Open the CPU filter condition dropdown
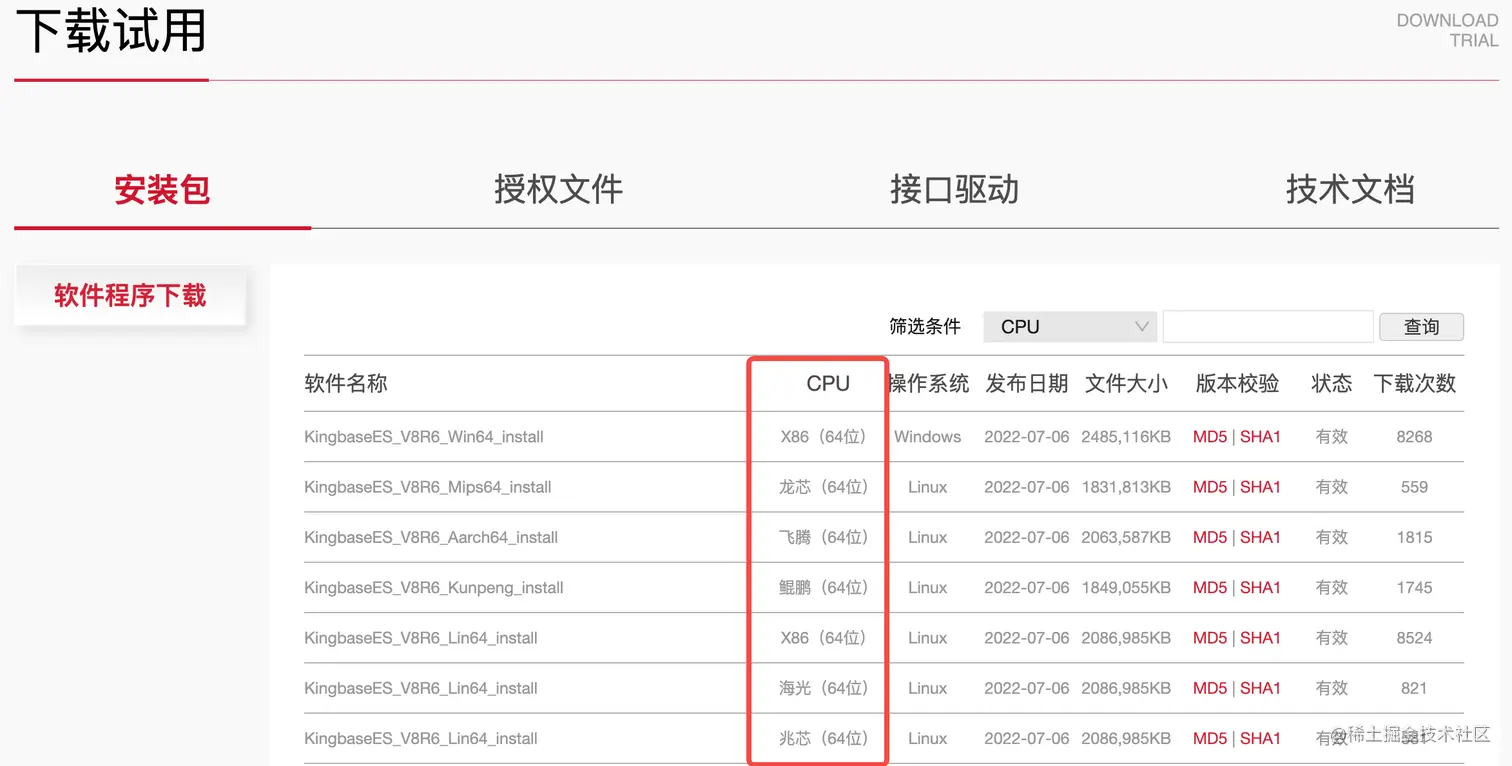 [1070, 327]
